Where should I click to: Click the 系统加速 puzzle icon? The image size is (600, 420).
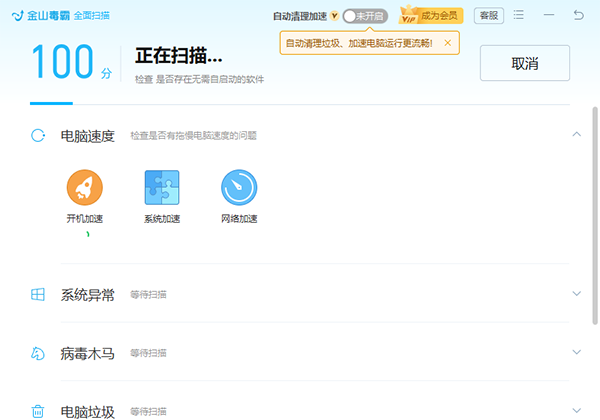point(162,187)
